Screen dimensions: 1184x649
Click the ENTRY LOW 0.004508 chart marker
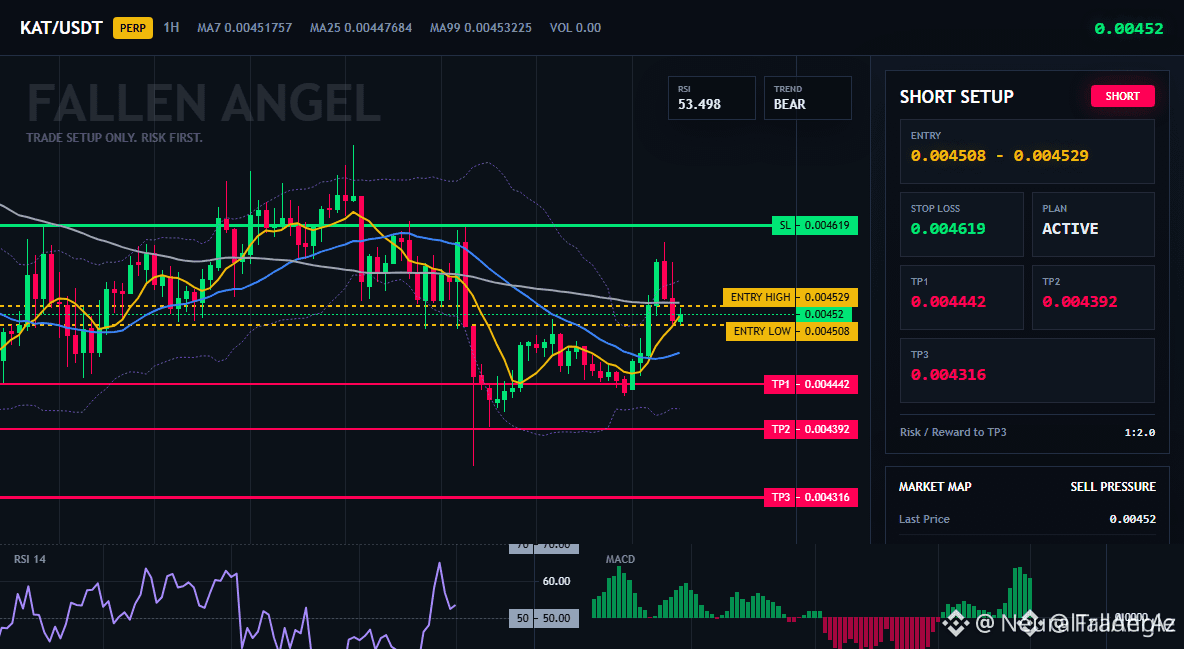tap(791, 331)
